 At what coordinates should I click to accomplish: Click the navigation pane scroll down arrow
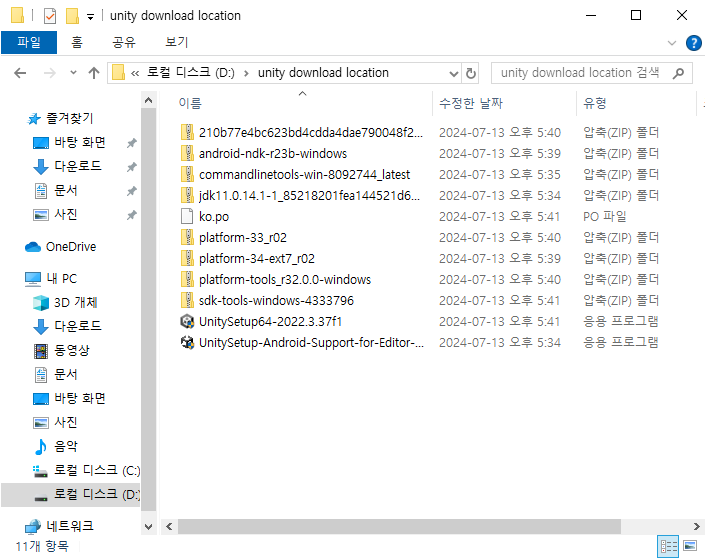click(x=149, y=526)
